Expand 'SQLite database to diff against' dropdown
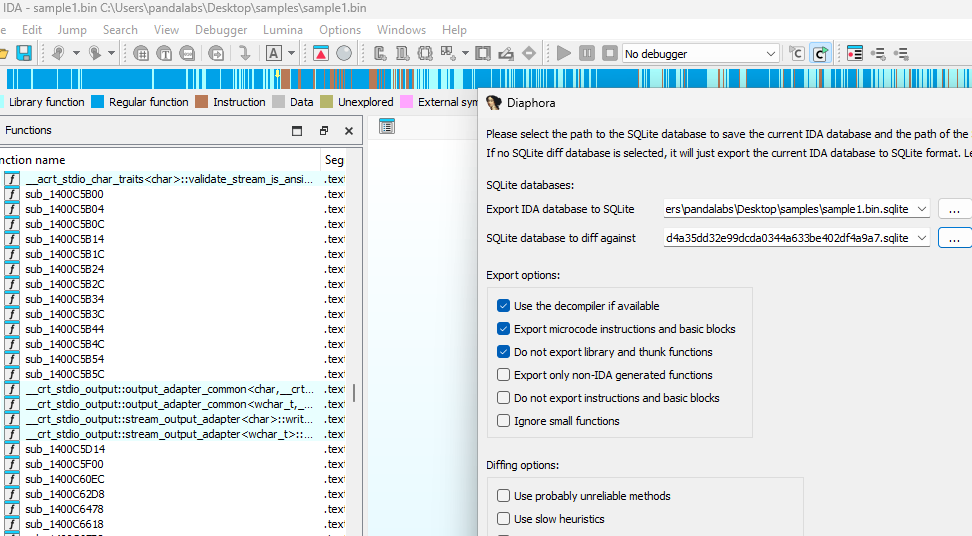Image resolution: width=972 pixels, height=536 pixels. (x=921, y=238)
